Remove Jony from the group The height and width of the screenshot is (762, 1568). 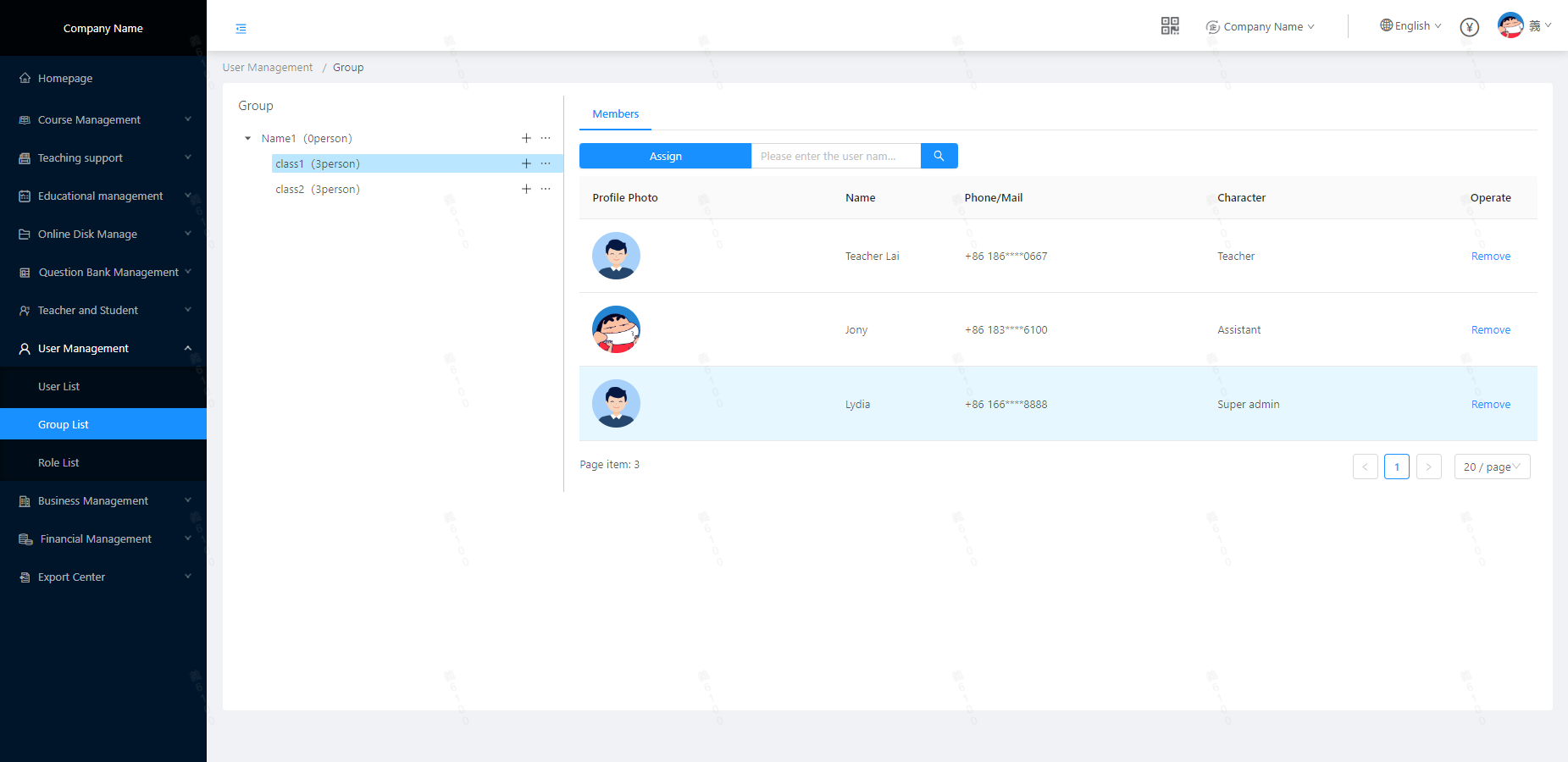[1490, 330]
